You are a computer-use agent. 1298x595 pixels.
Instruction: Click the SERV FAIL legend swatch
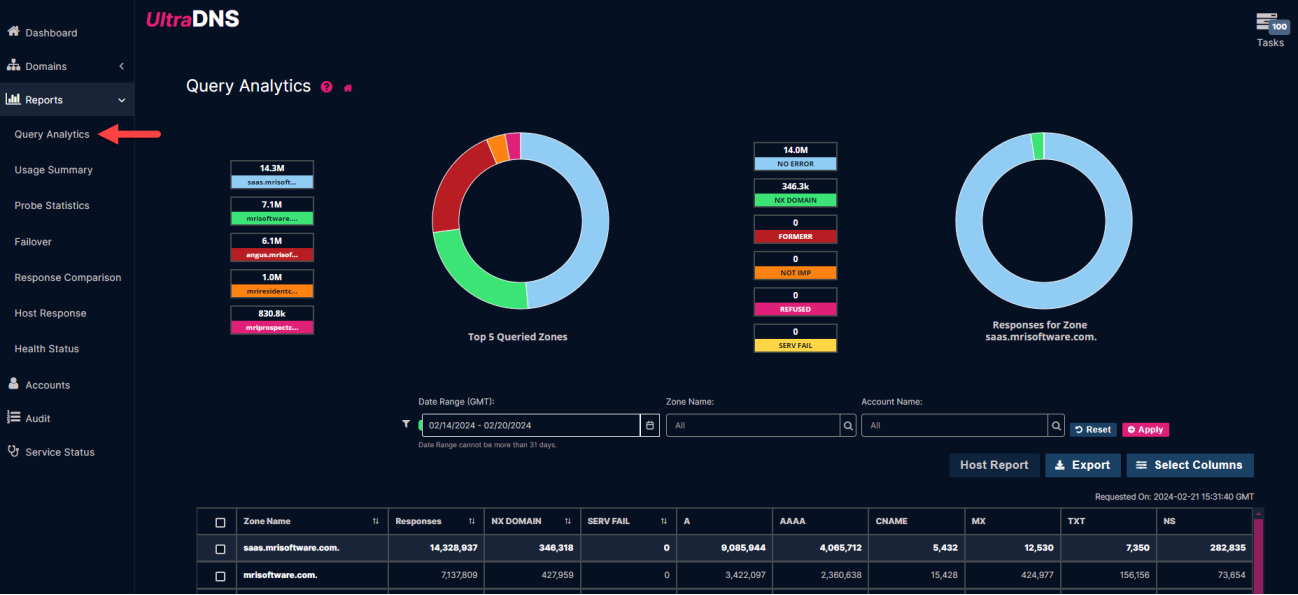click(795, 345)
